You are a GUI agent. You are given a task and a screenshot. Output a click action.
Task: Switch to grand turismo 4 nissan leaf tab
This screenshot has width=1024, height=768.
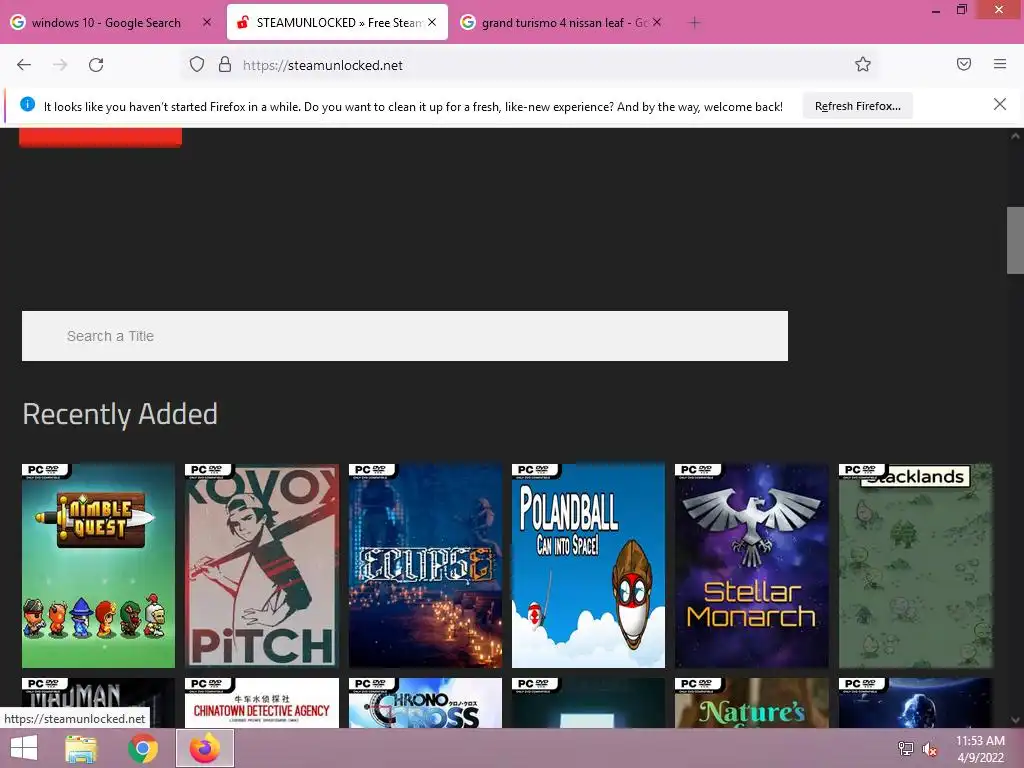563,23
